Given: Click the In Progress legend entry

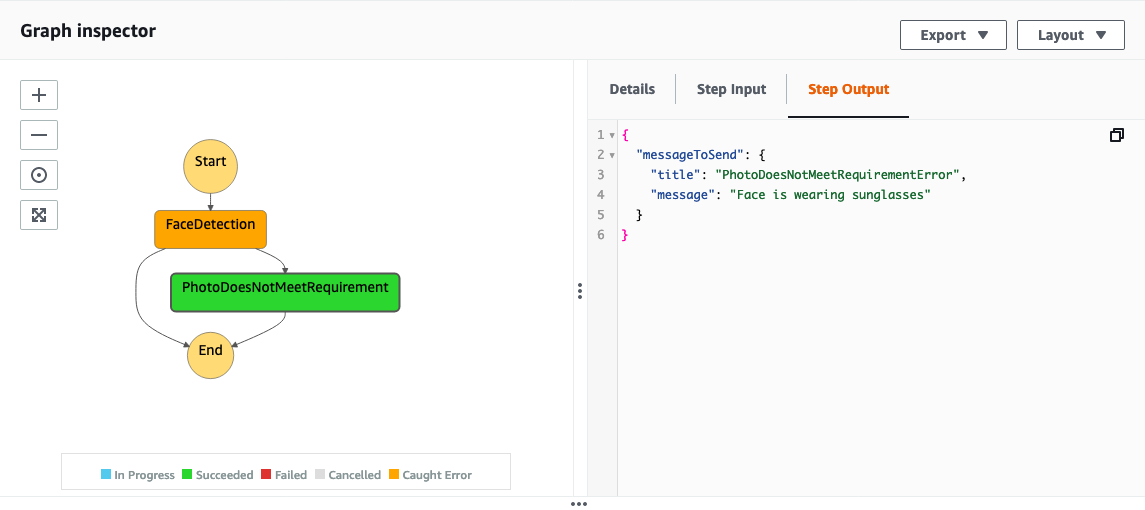Looking at the screenshot, I should [x=138, y=475].
